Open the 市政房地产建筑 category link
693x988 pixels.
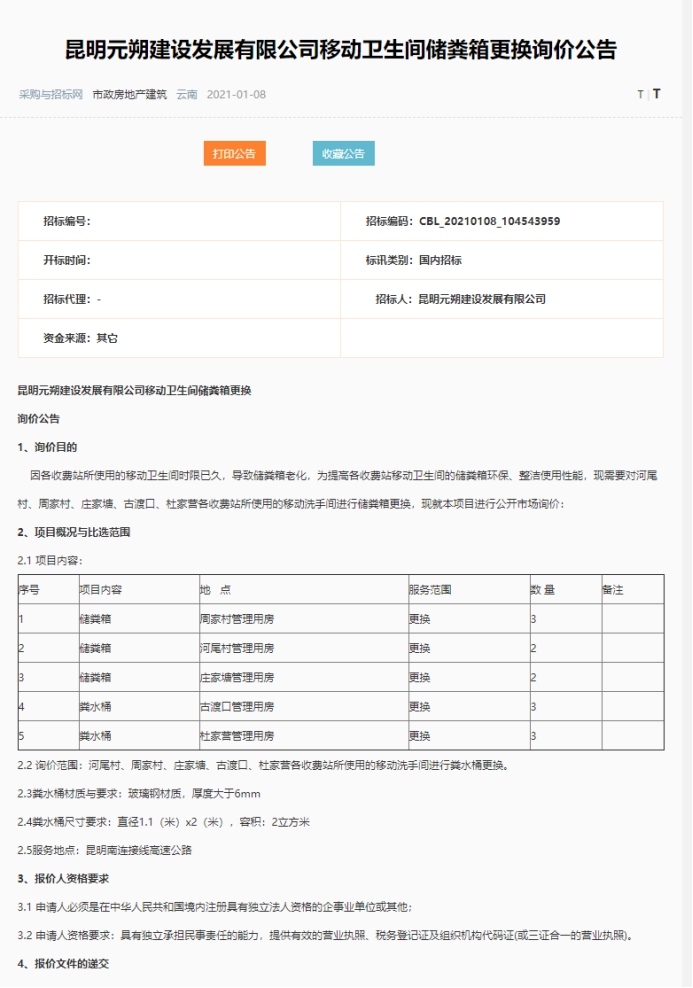pos(129,95)
